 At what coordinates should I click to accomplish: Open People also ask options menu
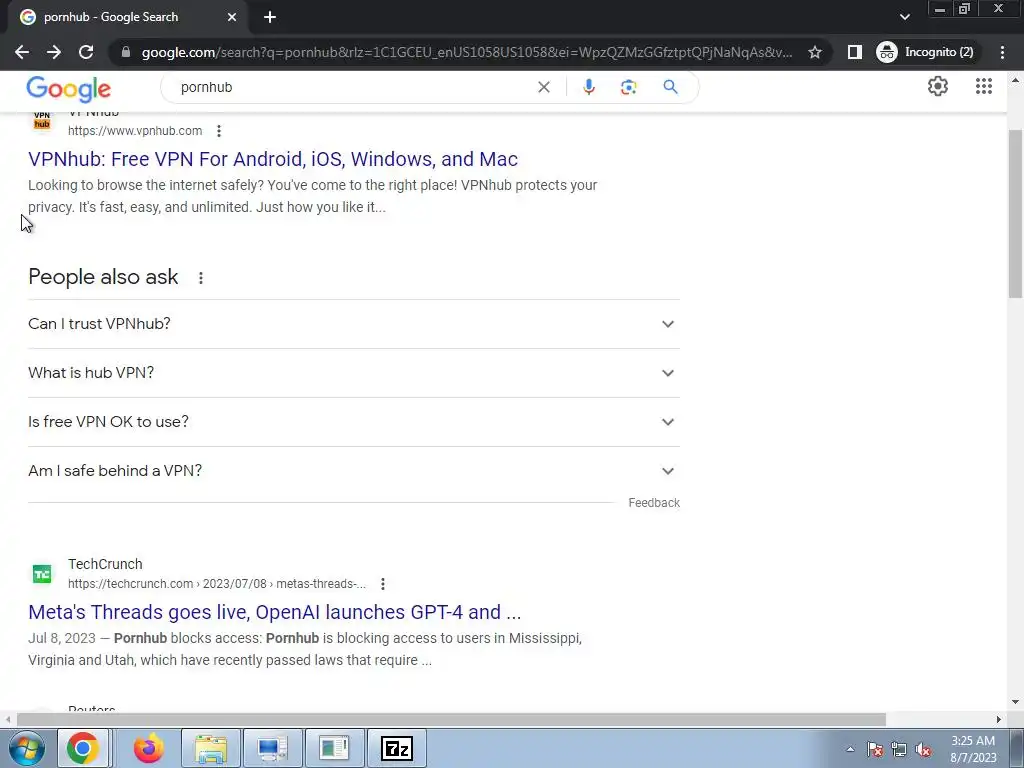pyautogui.click(x=201, y=278)
